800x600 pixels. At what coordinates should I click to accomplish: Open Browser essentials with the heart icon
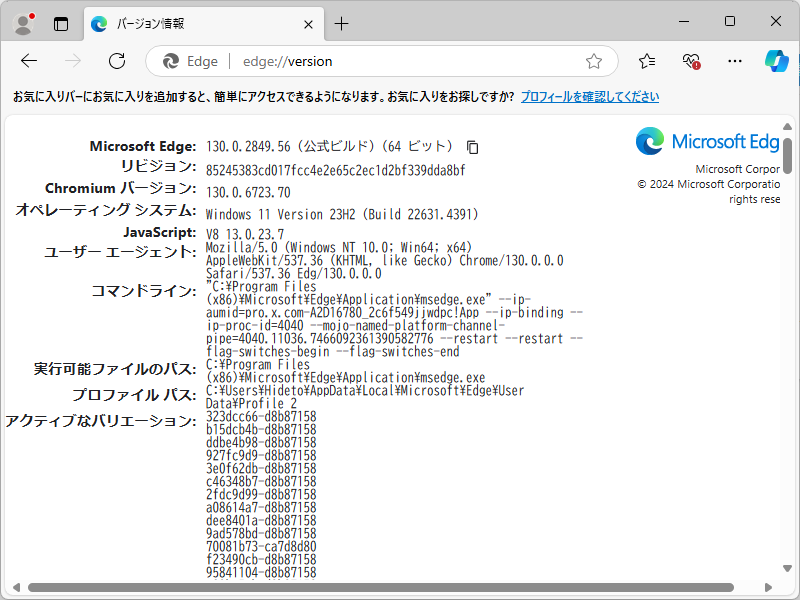point(691,61)
